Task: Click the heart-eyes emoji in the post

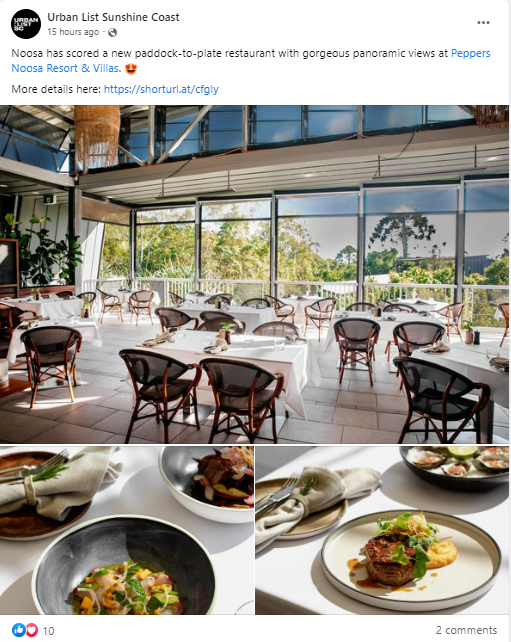Action: 131,68
